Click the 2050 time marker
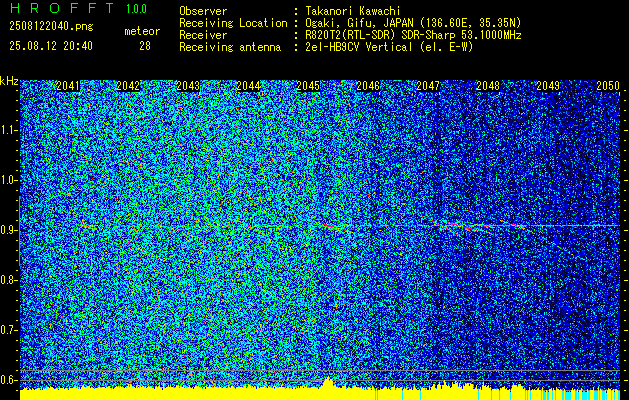629x400 pixels. [x=608, y=86]
